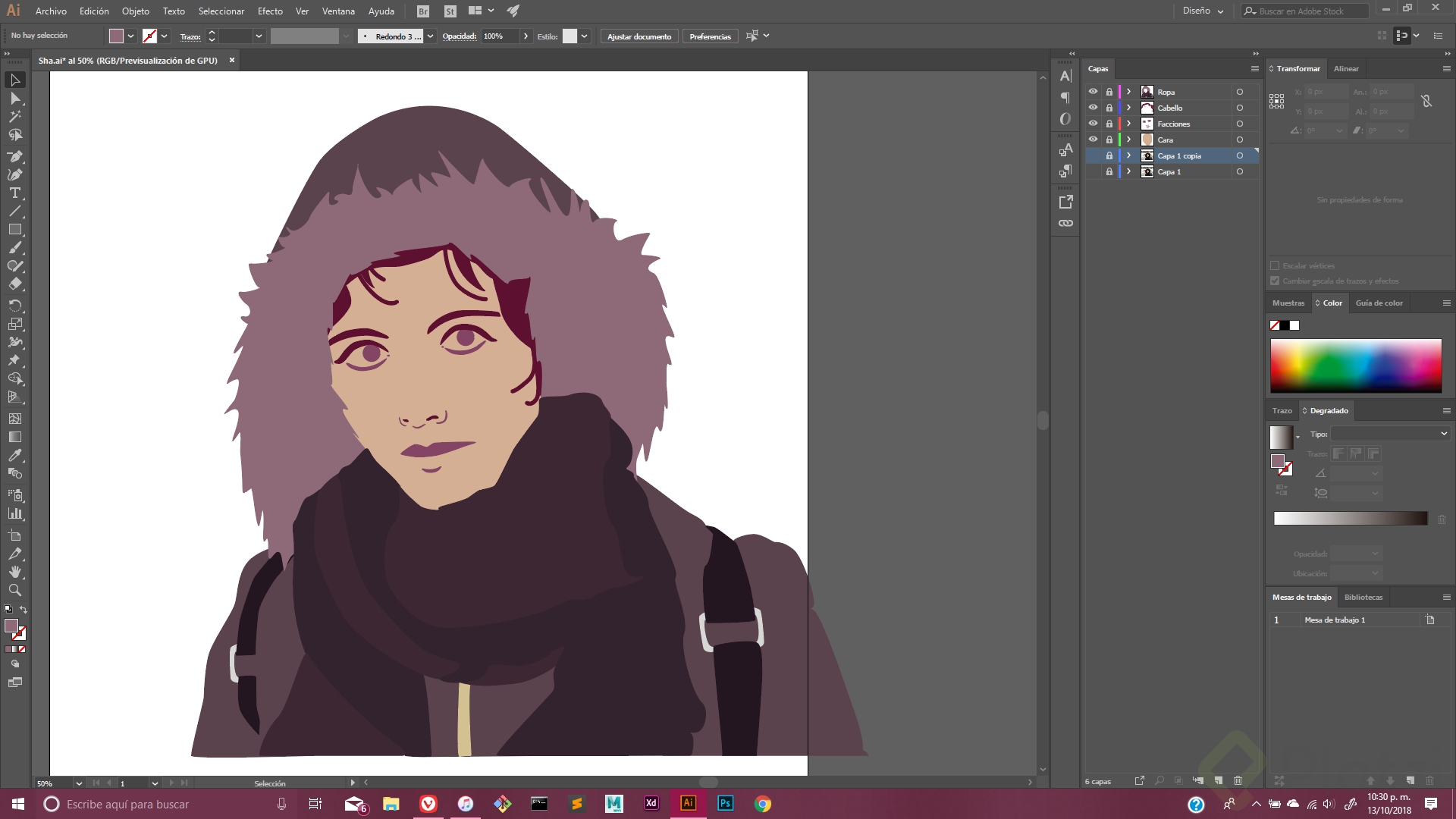Switch to the Alinear tab
Screen dimensions: 1456x819
tap(1346, 68)
